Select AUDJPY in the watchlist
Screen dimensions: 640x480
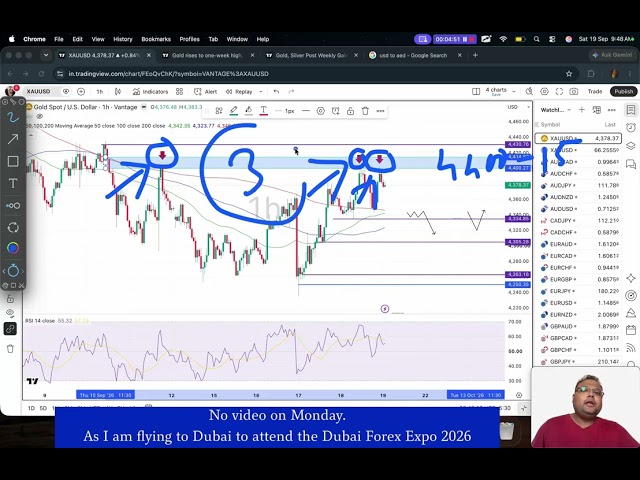point(578,185)
